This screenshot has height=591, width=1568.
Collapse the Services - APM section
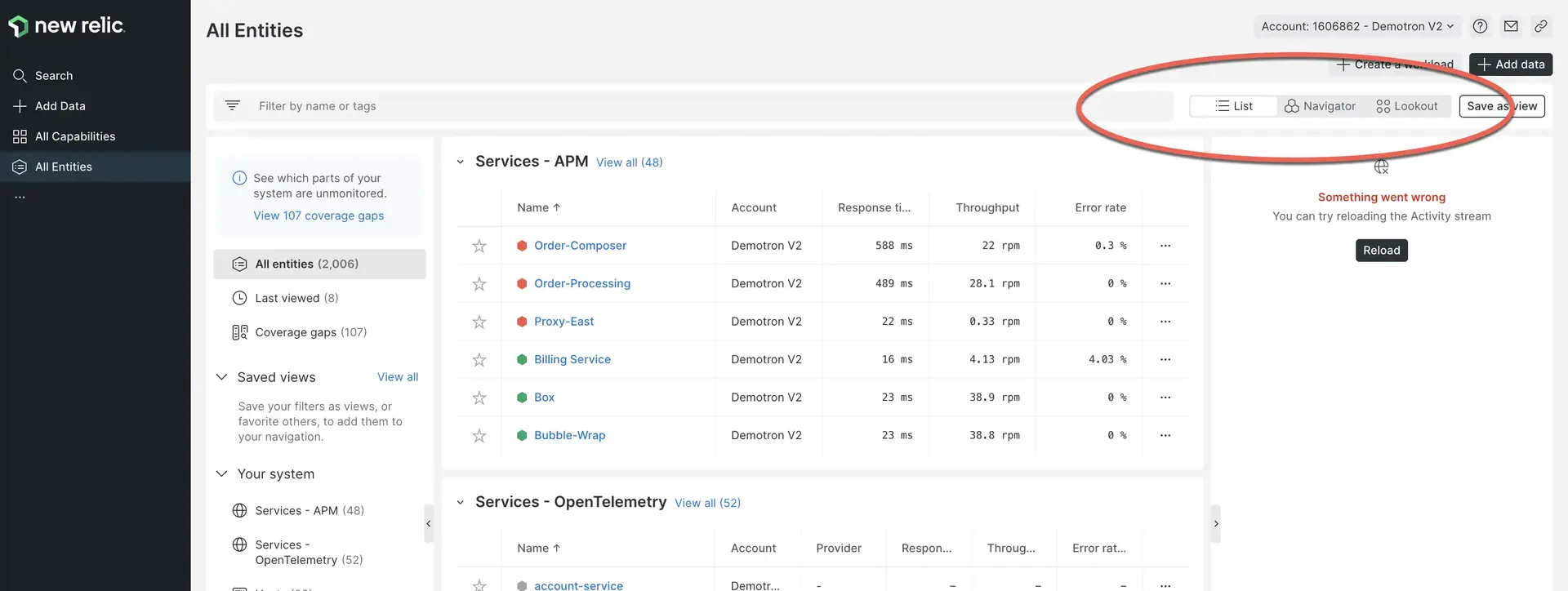(x=461, y=162)
